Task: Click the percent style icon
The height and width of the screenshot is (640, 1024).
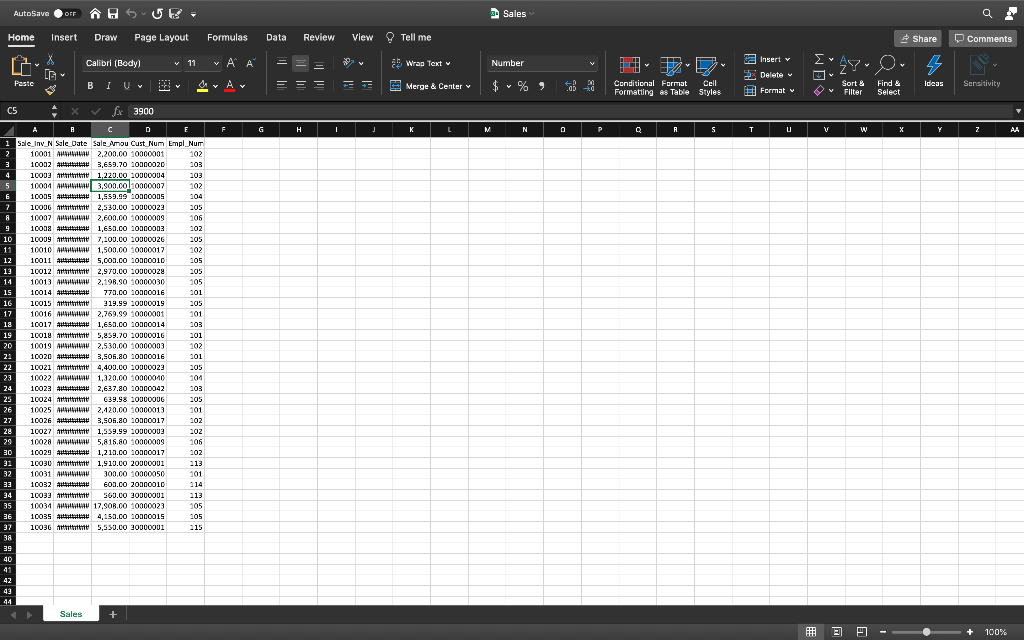Action: click(x=525, y=86)
